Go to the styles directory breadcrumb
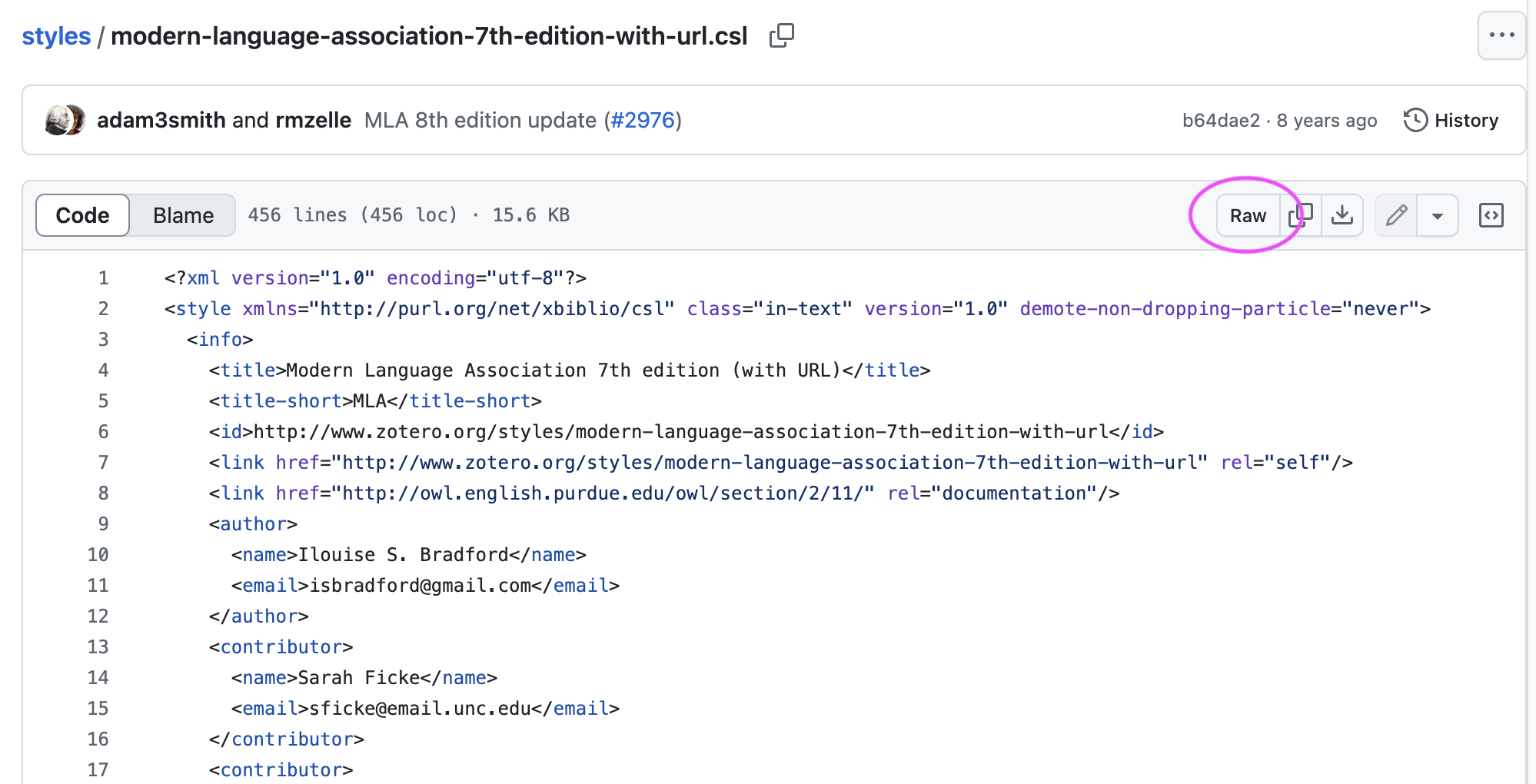Screen dimensions: 1536x784 (56, 36)
